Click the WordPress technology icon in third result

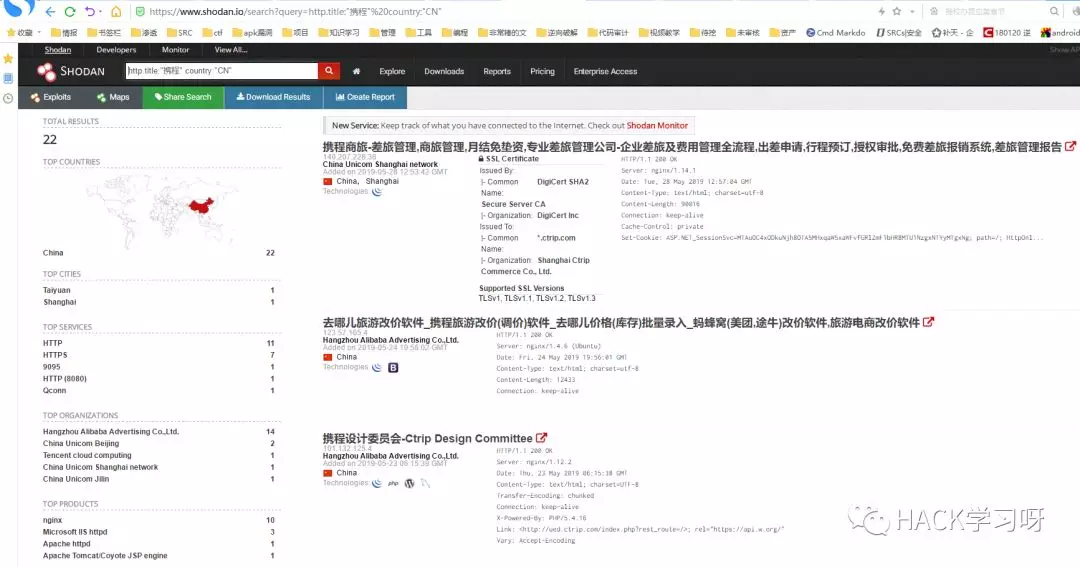pos(409,484)
